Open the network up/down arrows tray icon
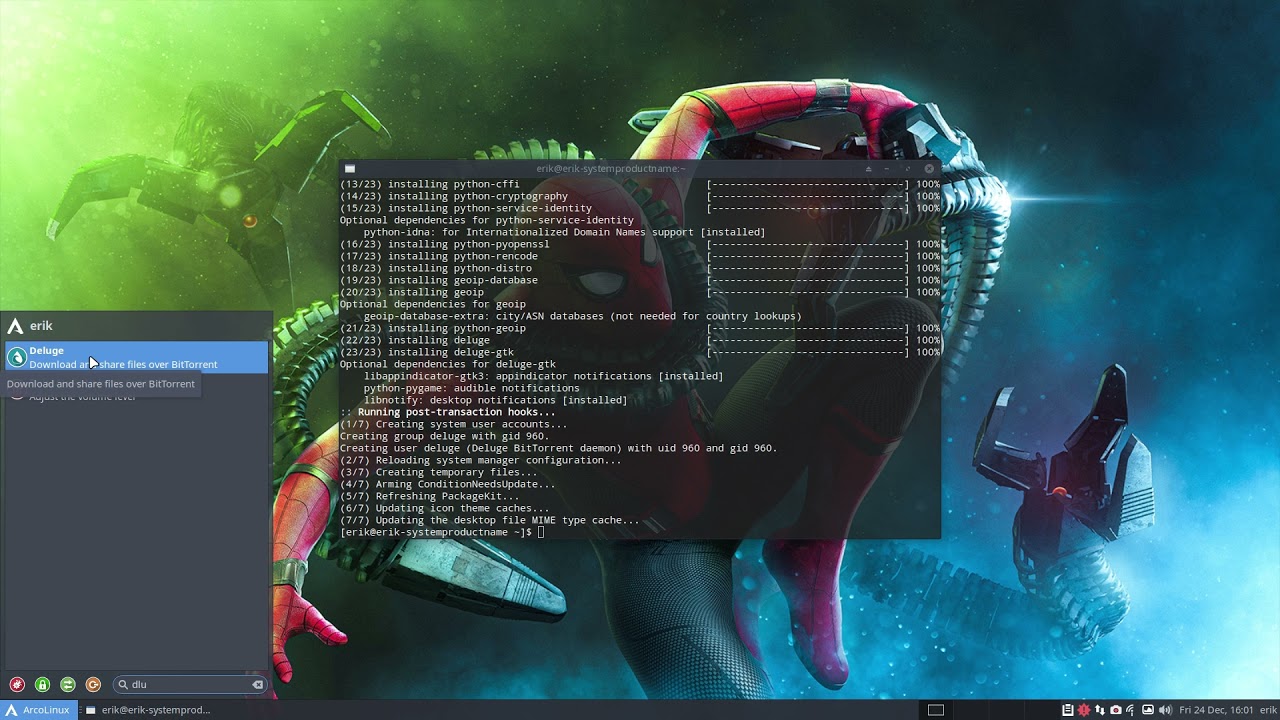The width and height of the screenshot is (1280, 720). 1099,710
